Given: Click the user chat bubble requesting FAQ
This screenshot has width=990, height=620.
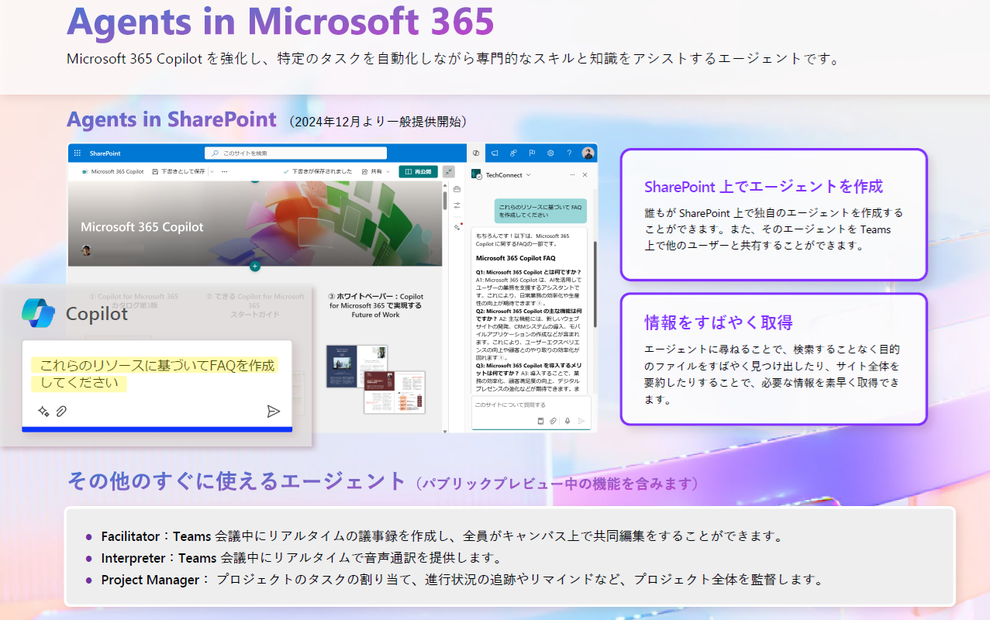Looking at the screenshot, I should pos(540,211).
